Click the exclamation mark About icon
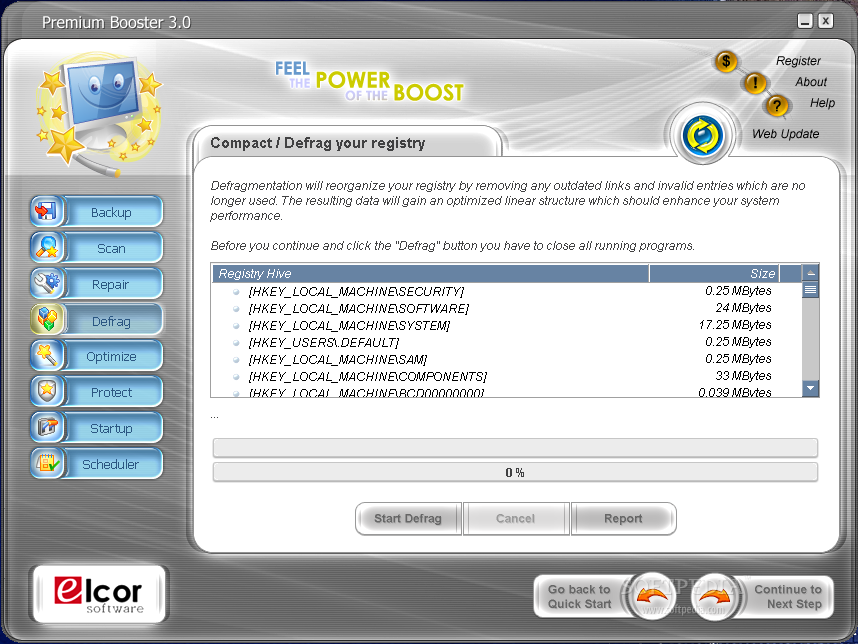Viewport: 858px width, 644px height. [x=755, y=83]
